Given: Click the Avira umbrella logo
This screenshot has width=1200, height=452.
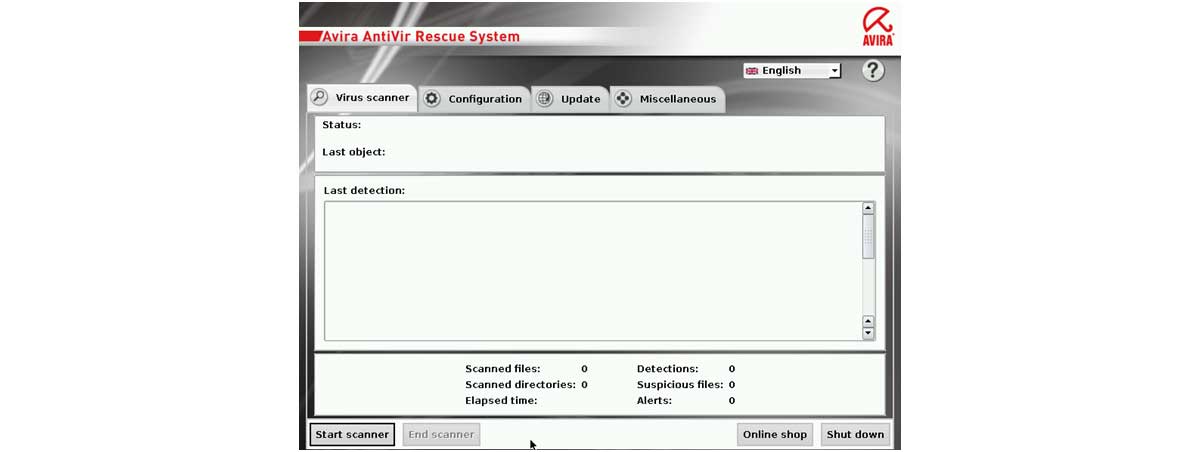Looking at the screenshot, I should pyautogui.click(x=878, y=26).
